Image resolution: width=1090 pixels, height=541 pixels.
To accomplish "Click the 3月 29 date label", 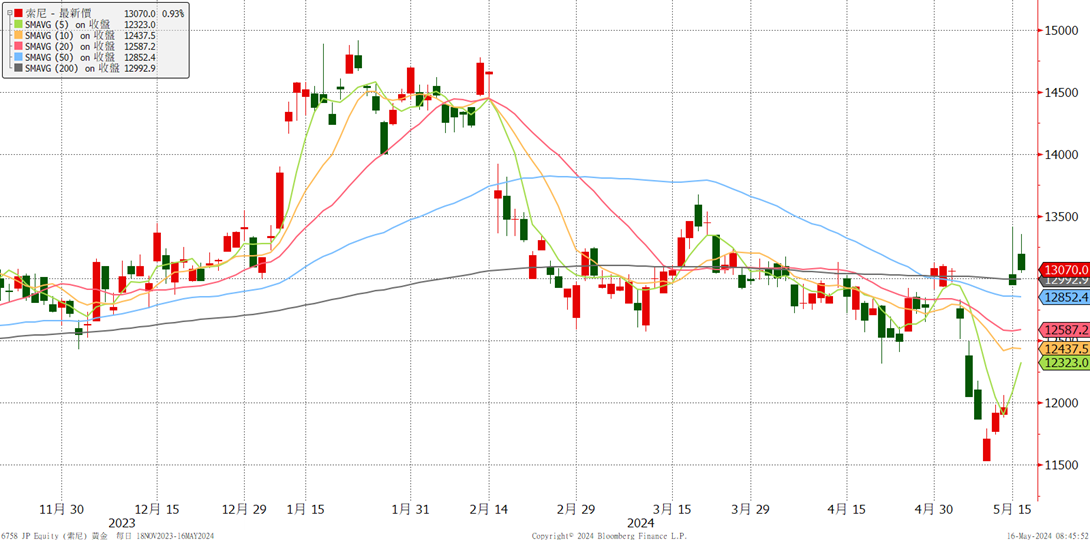I will click(x=751, y=510).
